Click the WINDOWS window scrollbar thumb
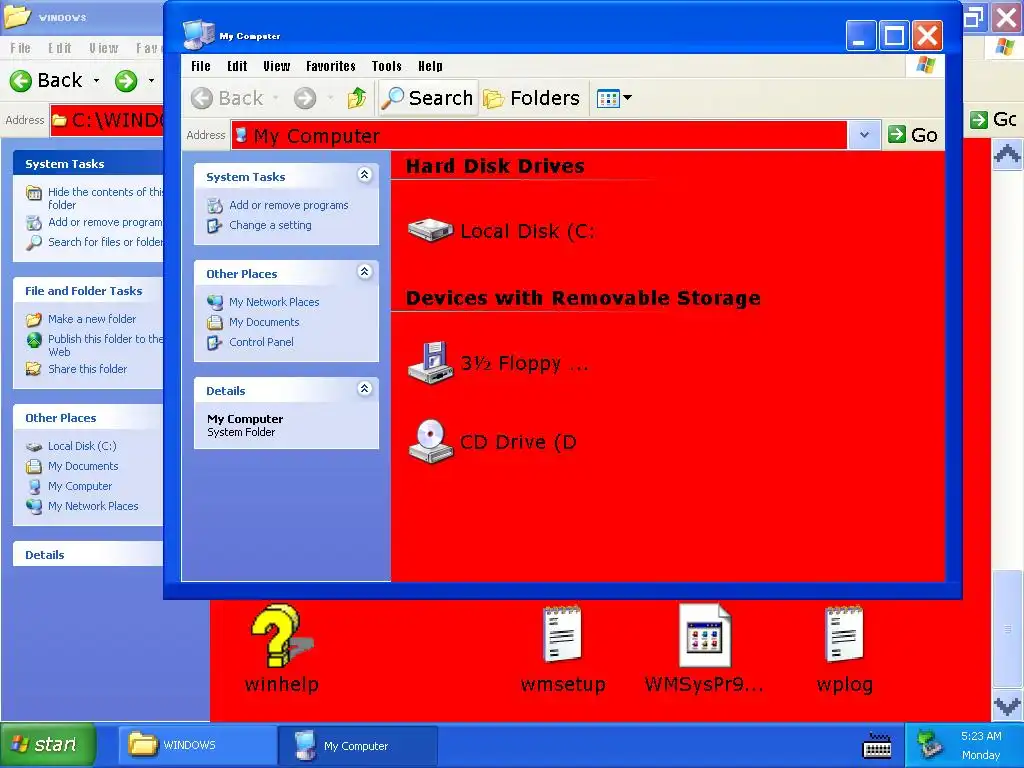 click(1008, 628)
